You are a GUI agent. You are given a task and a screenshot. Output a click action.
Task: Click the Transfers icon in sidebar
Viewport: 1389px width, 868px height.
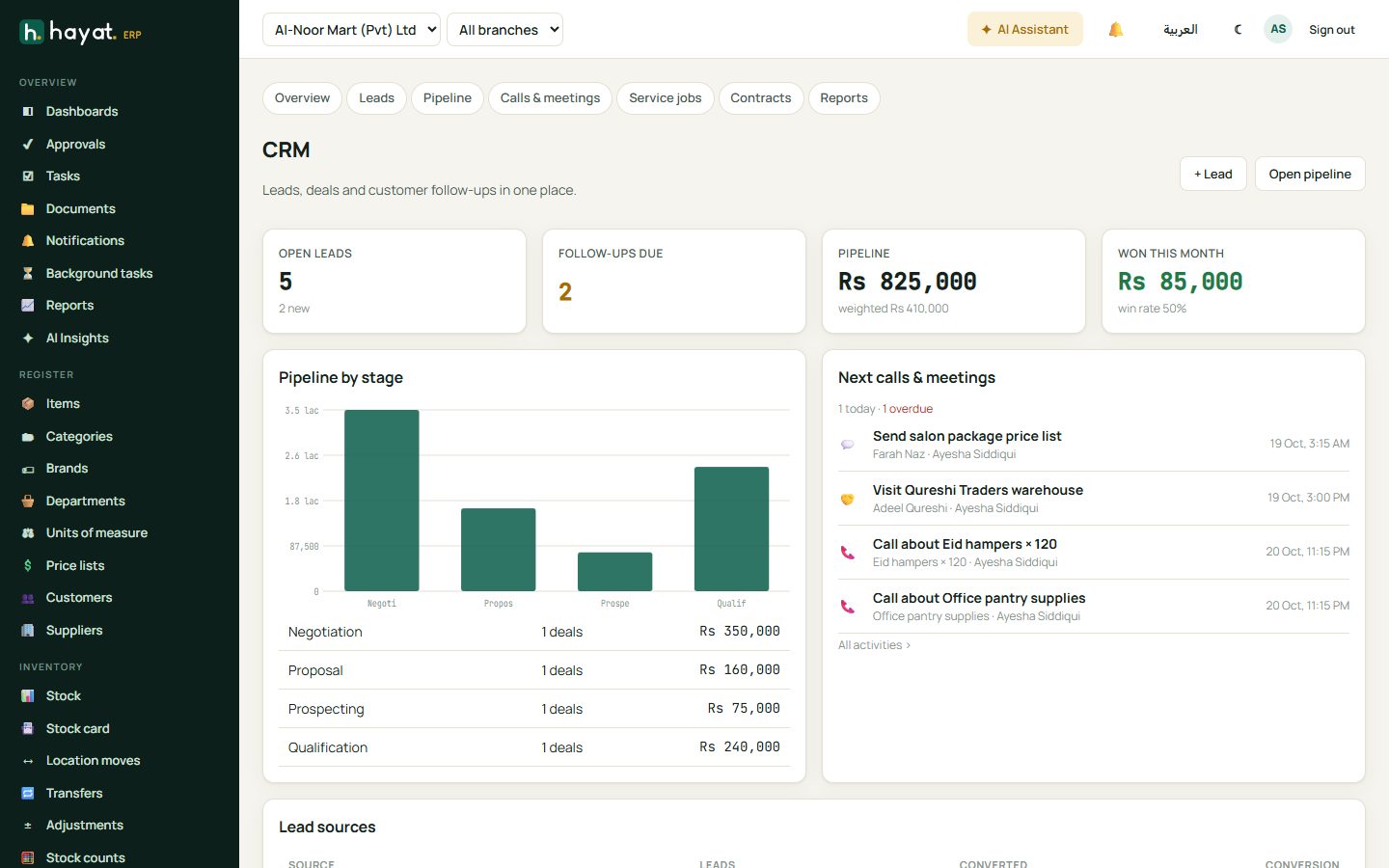coord(28,794)
